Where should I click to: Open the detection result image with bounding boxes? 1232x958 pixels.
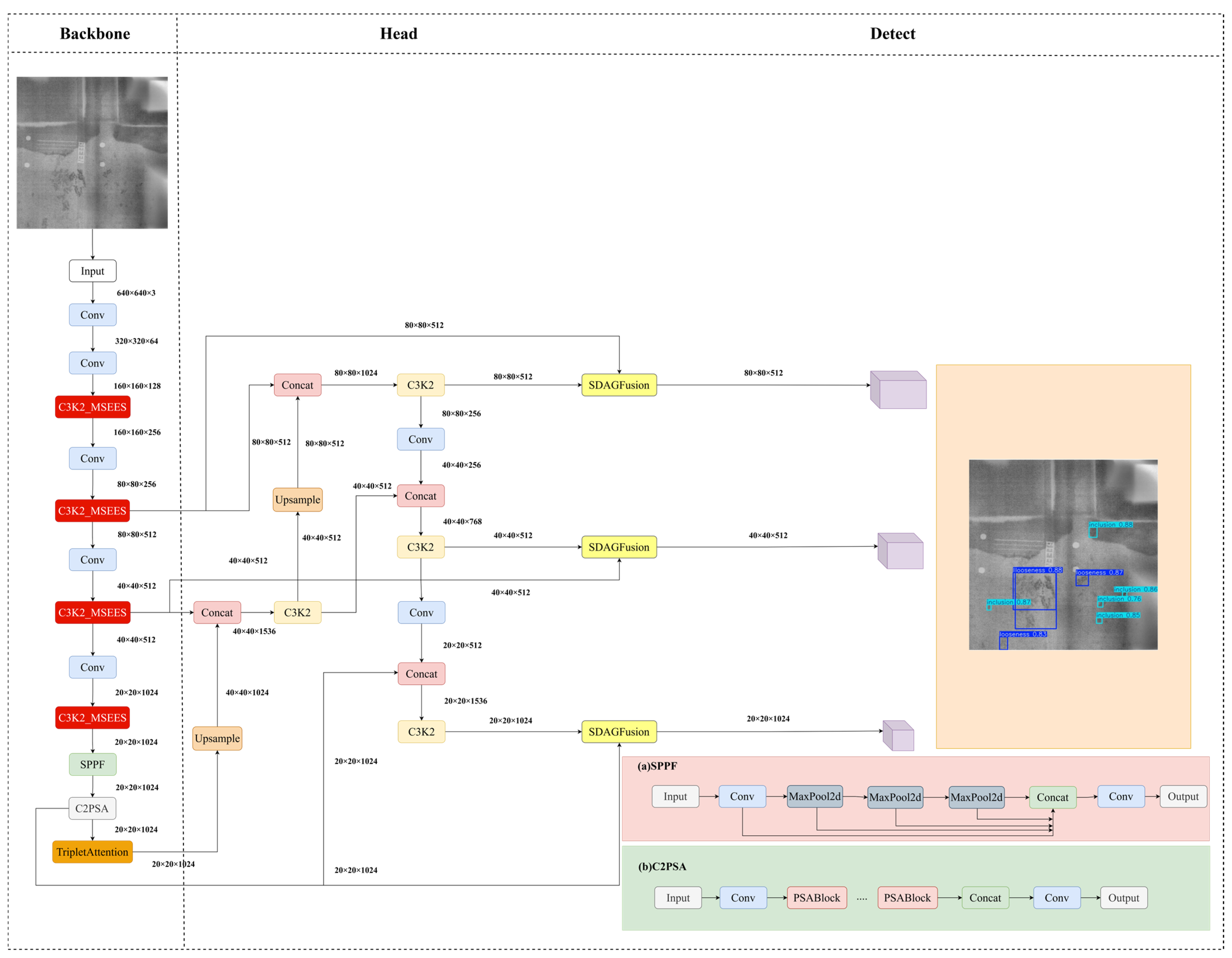[x=1063, y=555]
